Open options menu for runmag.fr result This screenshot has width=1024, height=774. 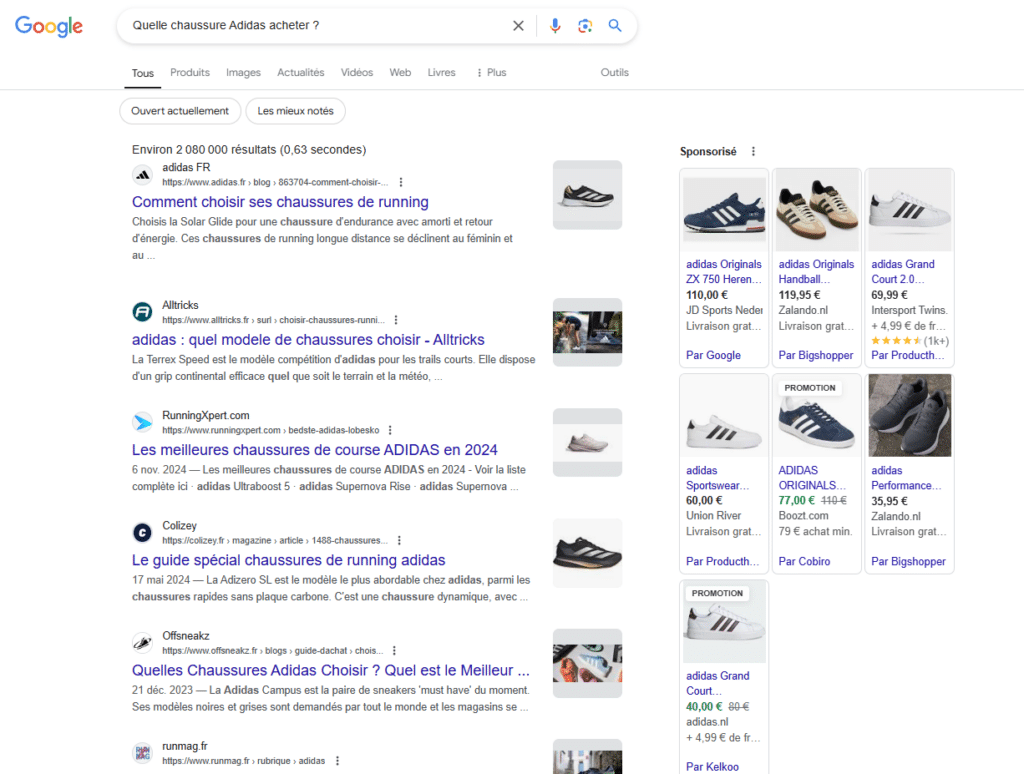tap(337, 761)
